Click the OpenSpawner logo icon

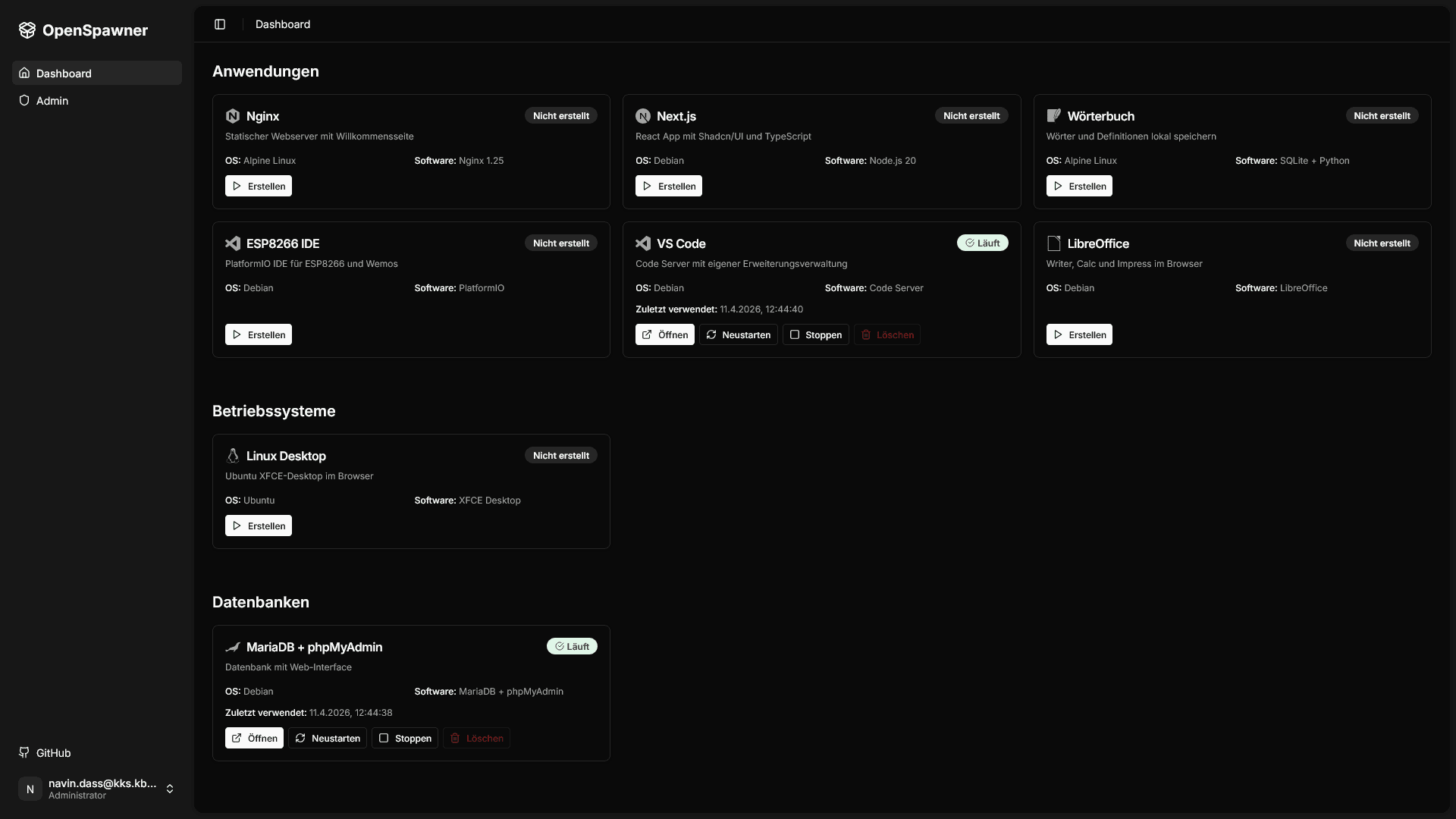[x=27, y=30]
